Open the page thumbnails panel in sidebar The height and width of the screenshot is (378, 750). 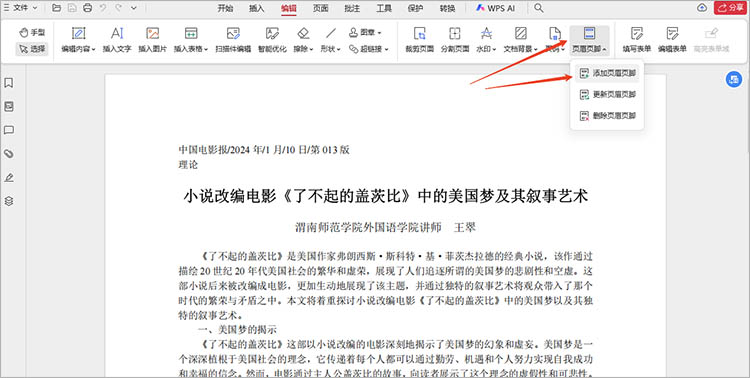point(9,106)
